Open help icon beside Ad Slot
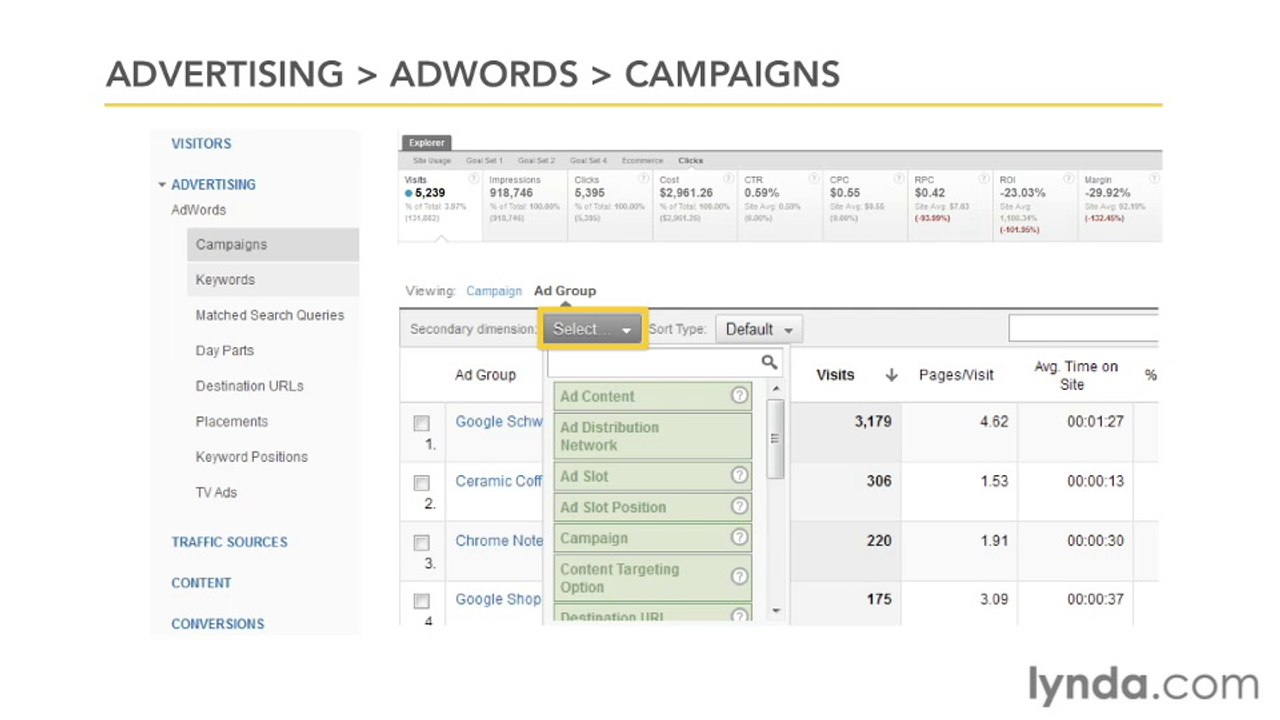This screenshot has height=720, width=1280. pos(739,475)
